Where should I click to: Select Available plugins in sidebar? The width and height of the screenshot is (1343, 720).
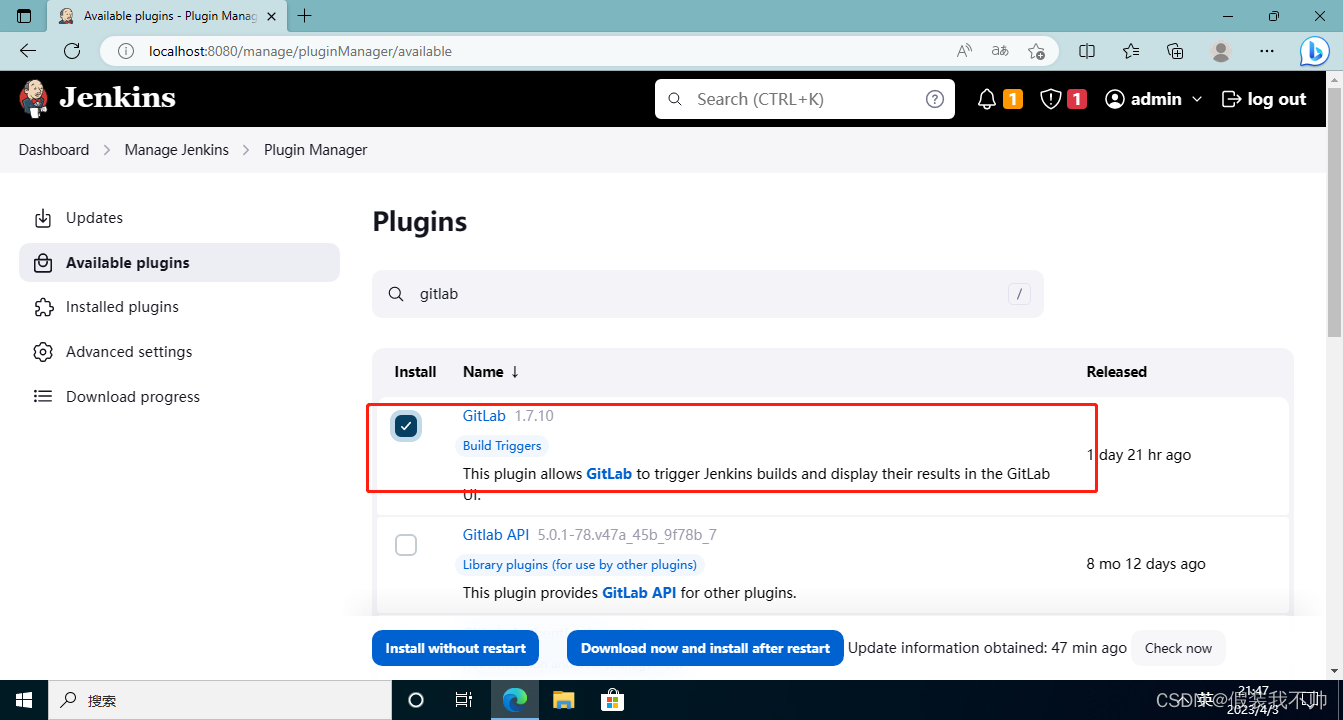[179, 263]
